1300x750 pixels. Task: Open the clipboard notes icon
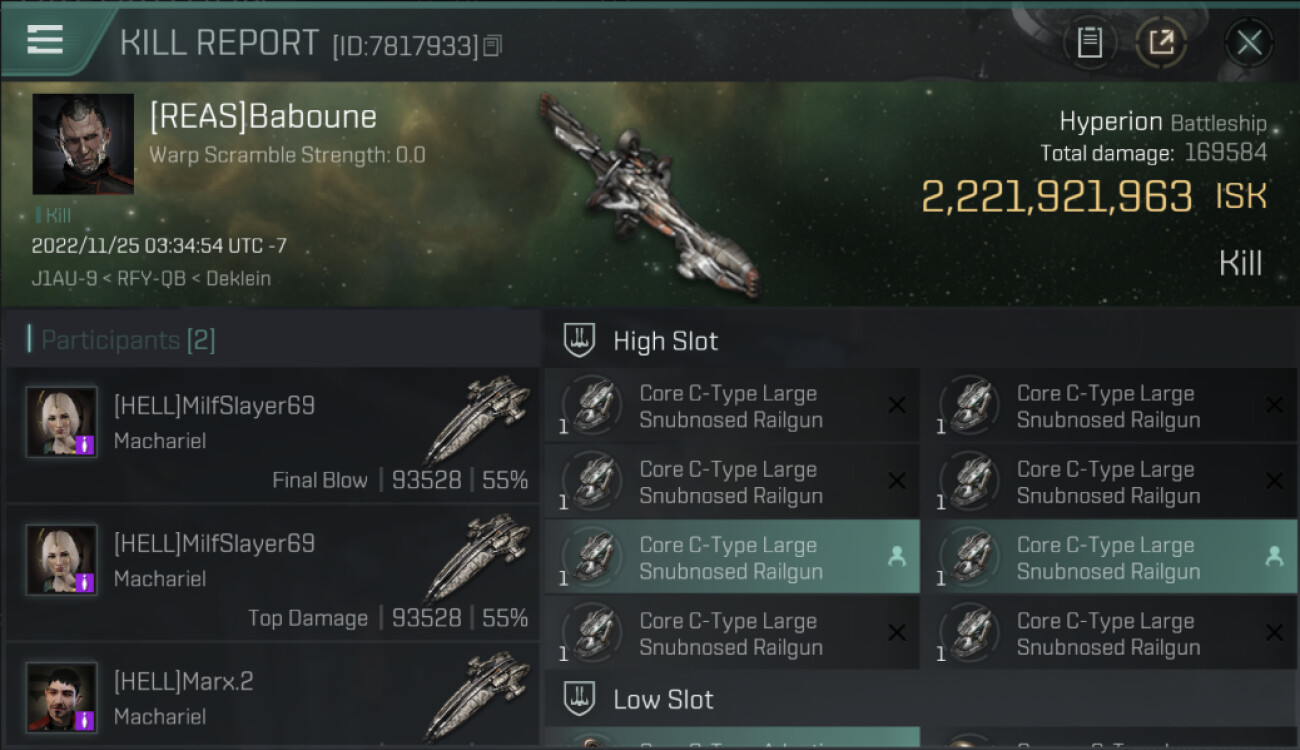point(1089,43)
